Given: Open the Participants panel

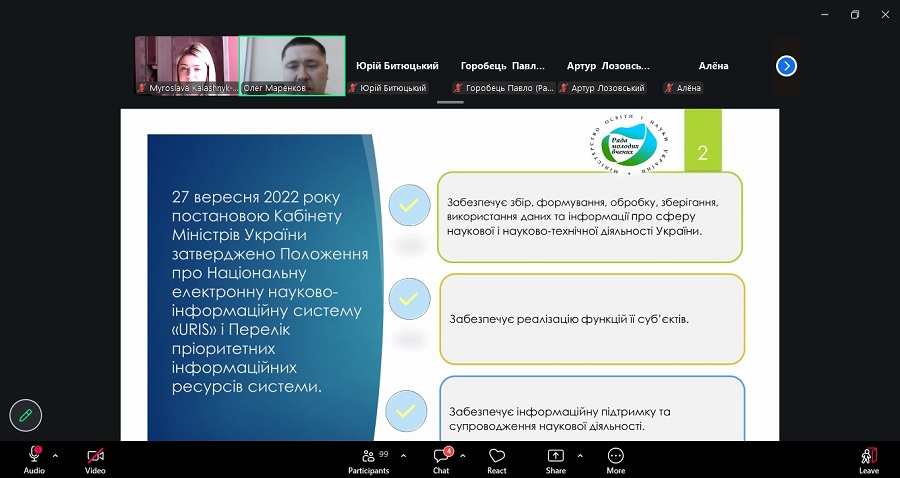Looking at the screenshot, I should coord(369,458).
